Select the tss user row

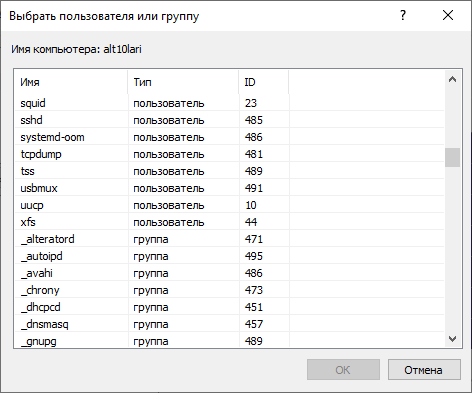coord(229,171)
